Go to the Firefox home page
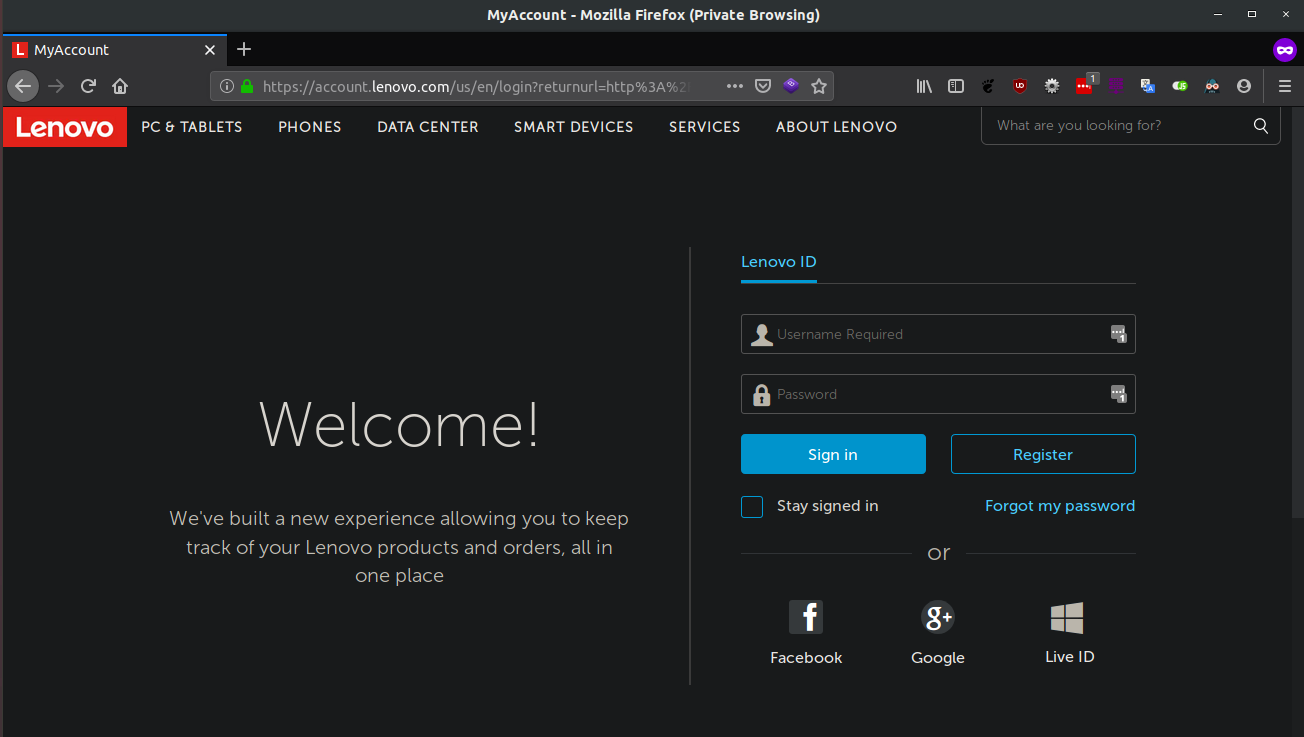 (120, 86)
